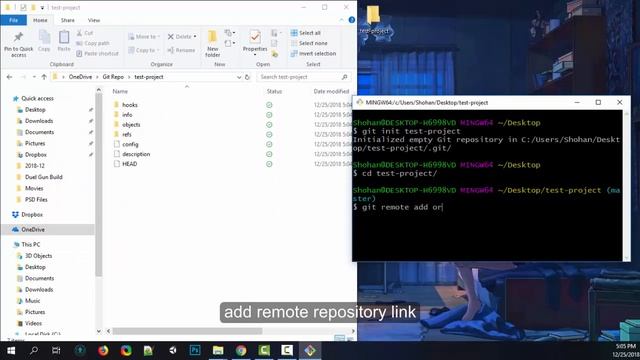Viewport: 640px width, 360px height.
Task: Click the Copy ribbon icon
Action: [x=44, y=41]
